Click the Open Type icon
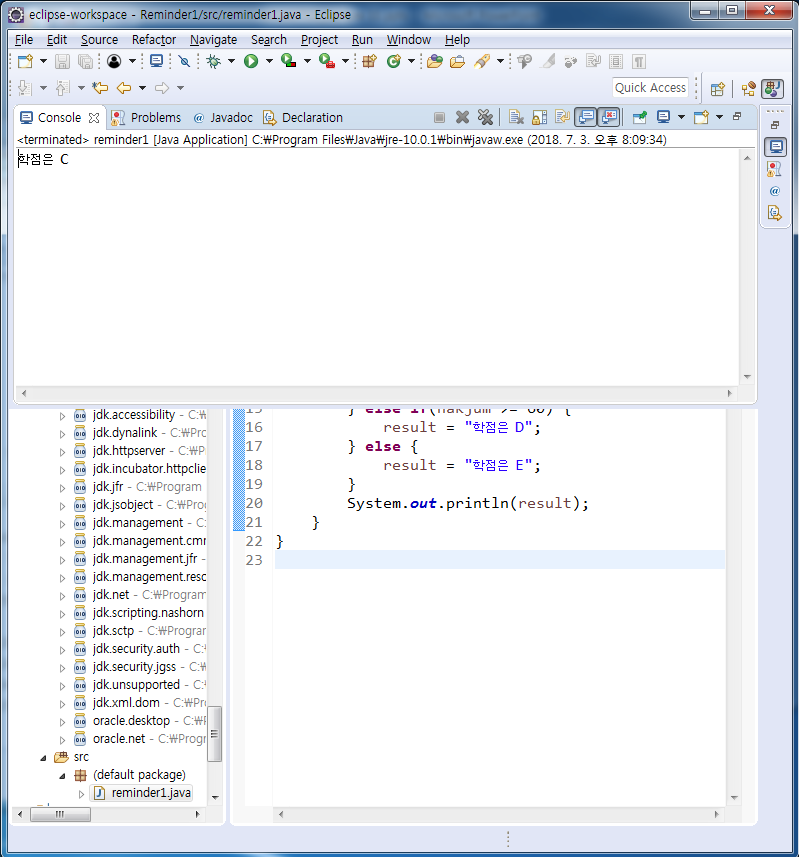 point(435,61)
